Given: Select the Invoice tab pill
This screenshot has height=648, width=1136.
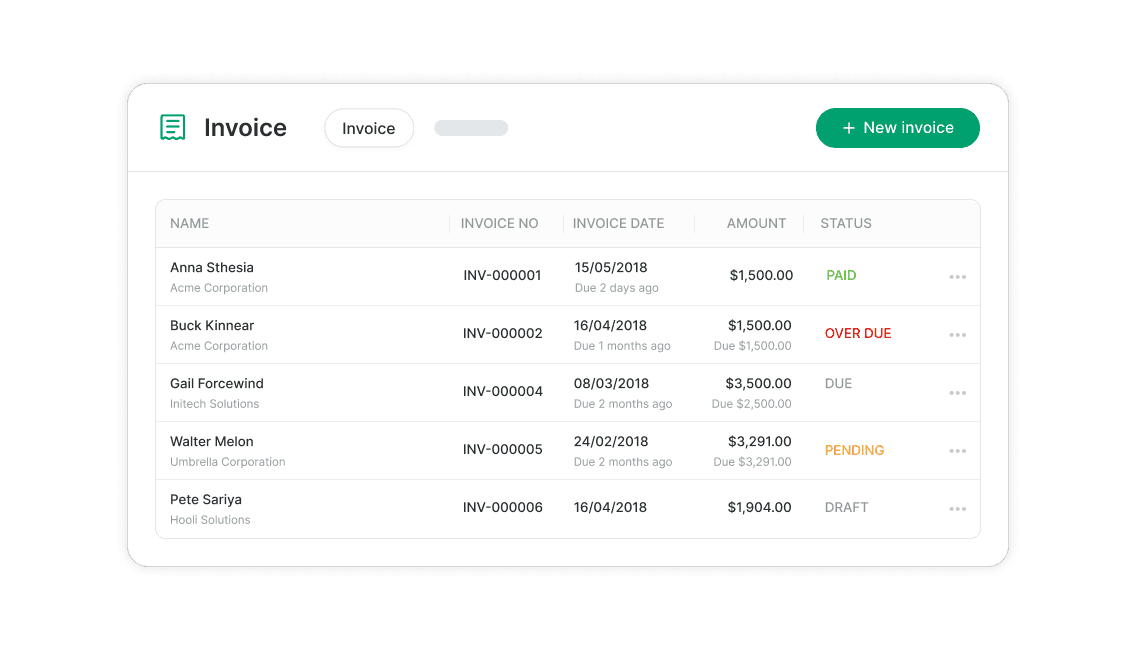Looking at the screenshot, I should point(369,128).
